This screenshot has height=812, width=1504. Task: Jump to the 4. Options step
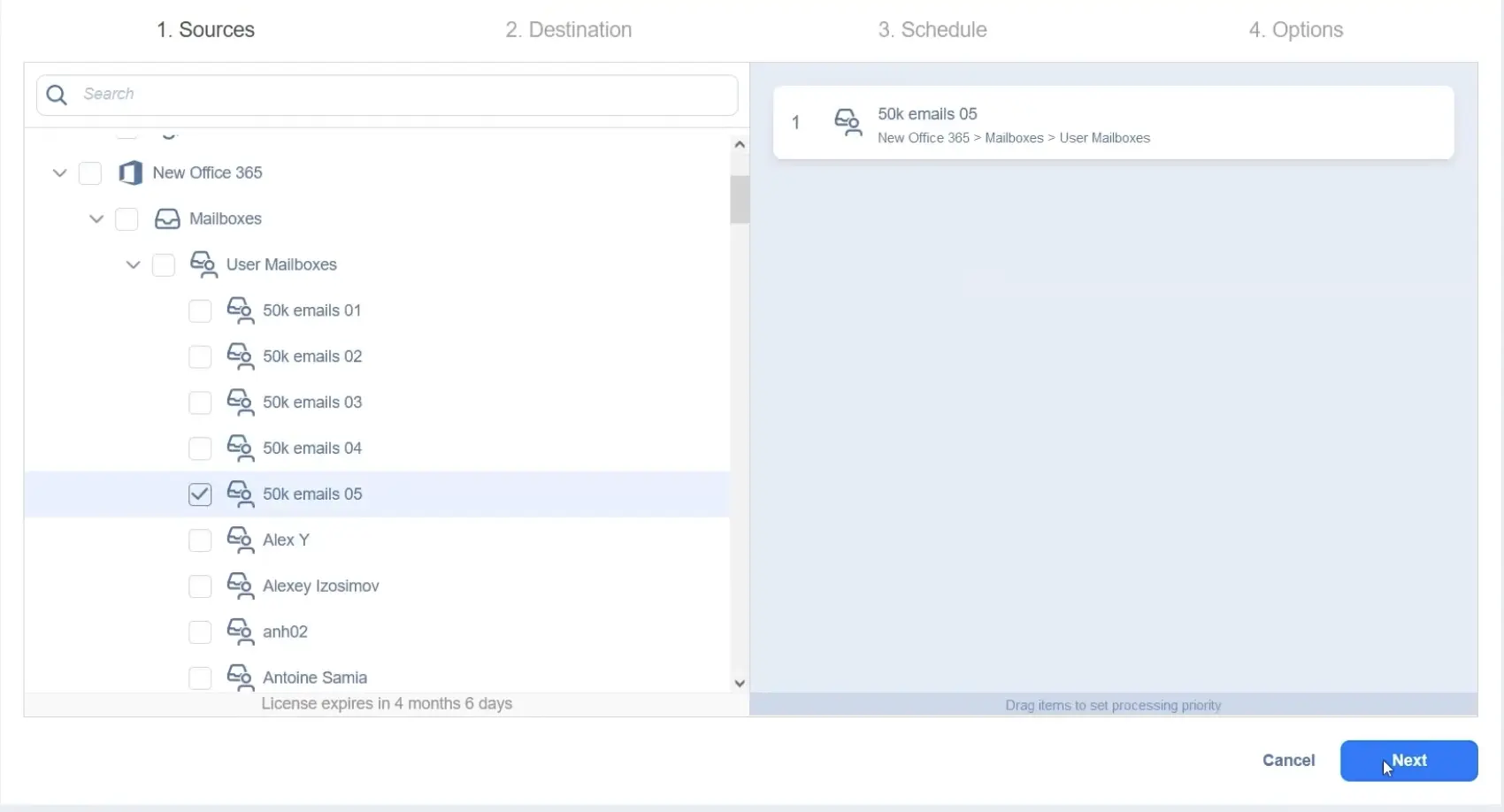[1296, 30]
